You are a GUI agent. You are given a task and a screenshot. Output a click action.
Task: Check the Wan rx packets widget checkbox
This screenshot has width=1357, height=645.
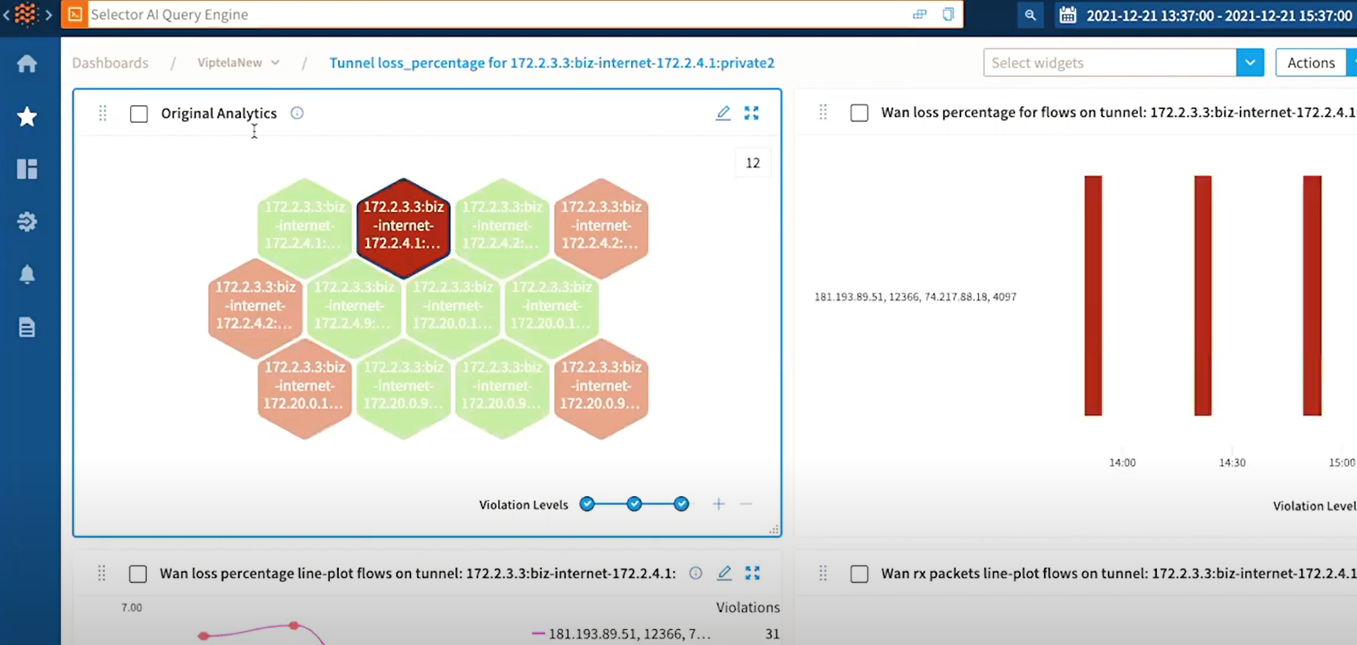859,574
